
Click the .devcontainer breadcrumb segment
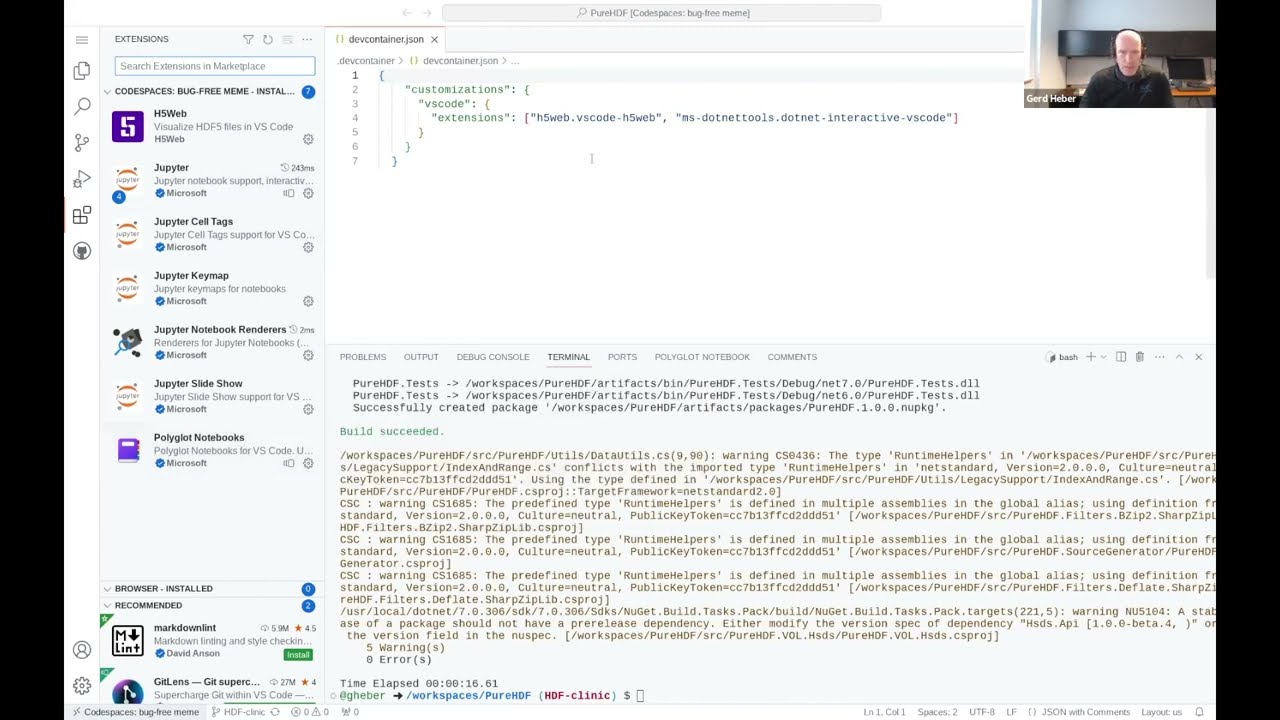(x=366, y=61)
